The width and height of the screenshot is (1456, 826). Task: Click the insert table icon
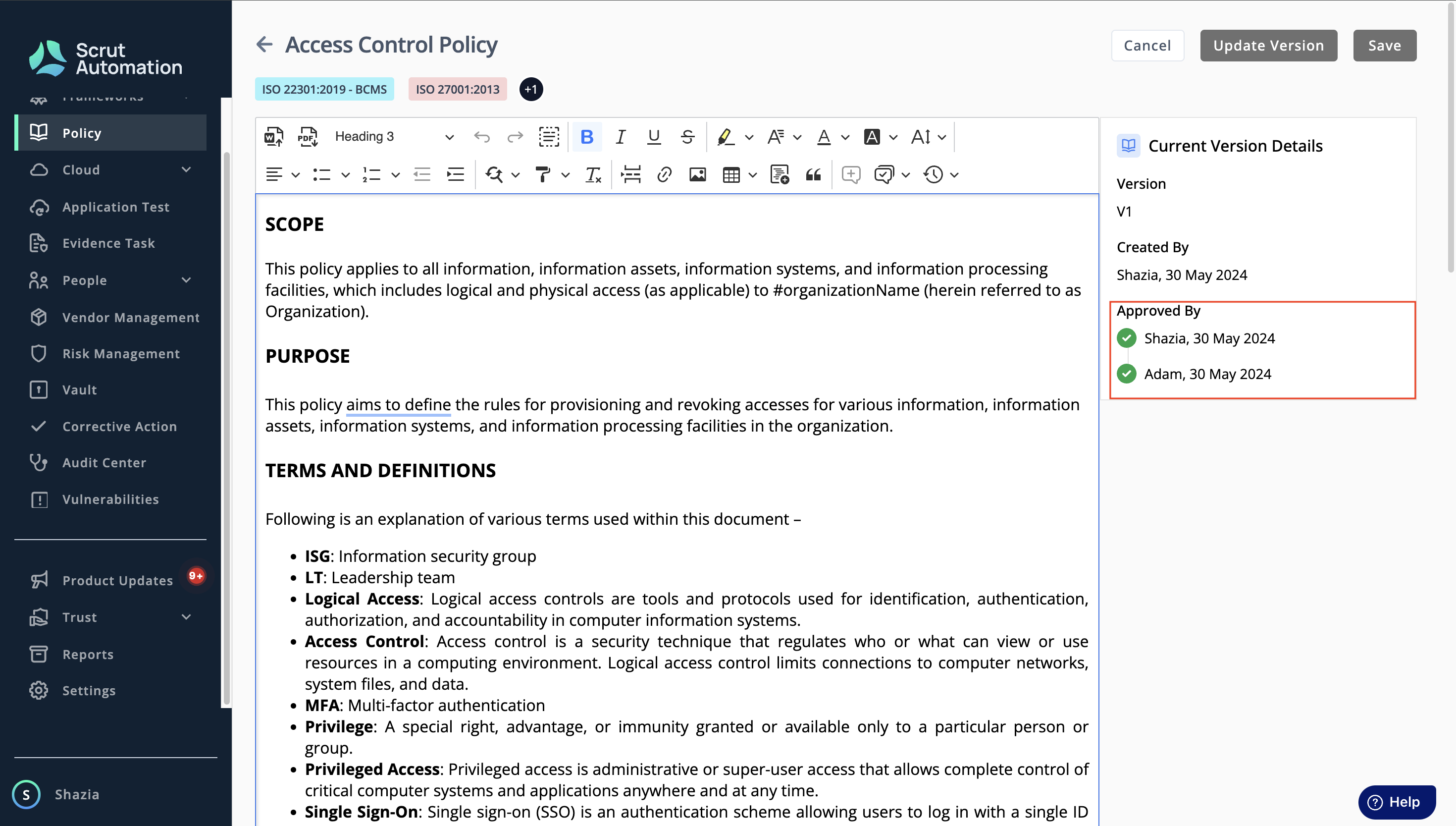click(x=731, y=175)
